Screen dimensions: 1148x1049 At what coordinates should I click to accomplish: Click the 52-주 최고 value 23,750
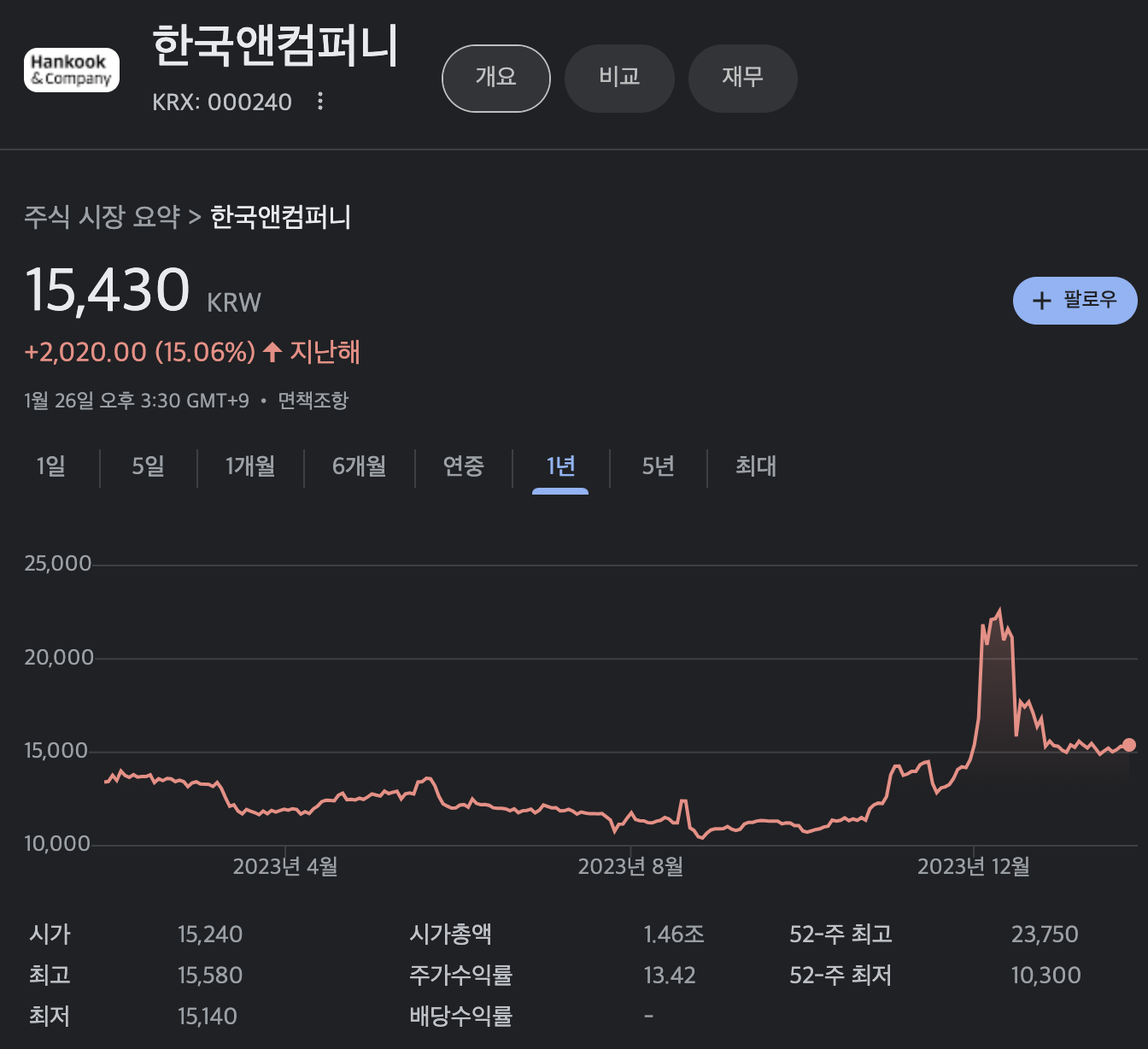(1045, 935)
